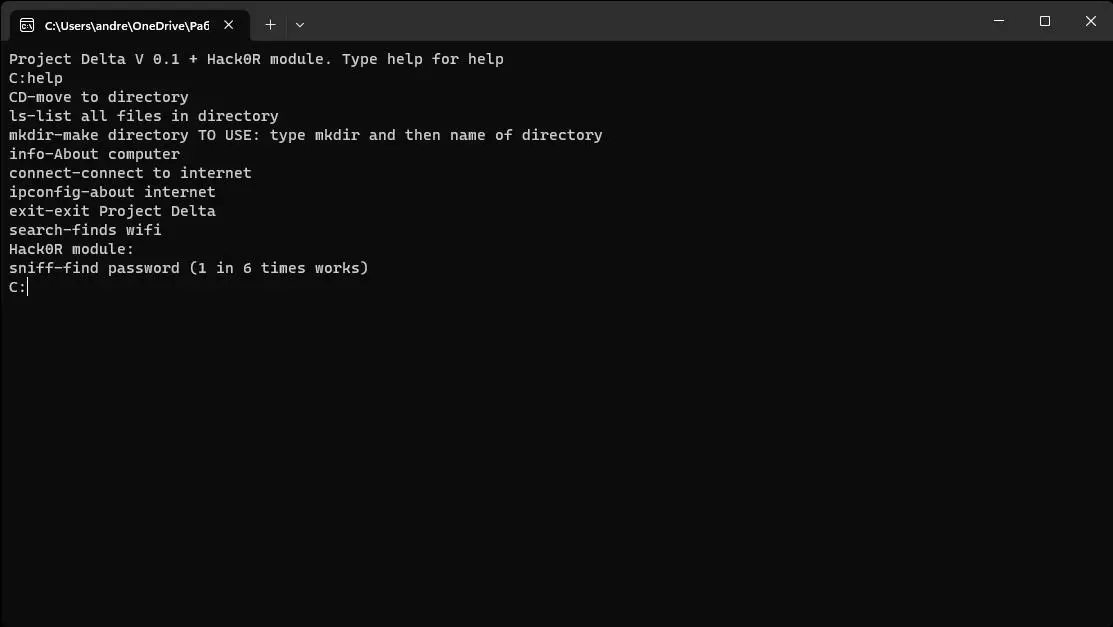Click the typed C:help command line
Image resolution: width=1113 pixels, height=627 pixels.
tap(36, 78)
